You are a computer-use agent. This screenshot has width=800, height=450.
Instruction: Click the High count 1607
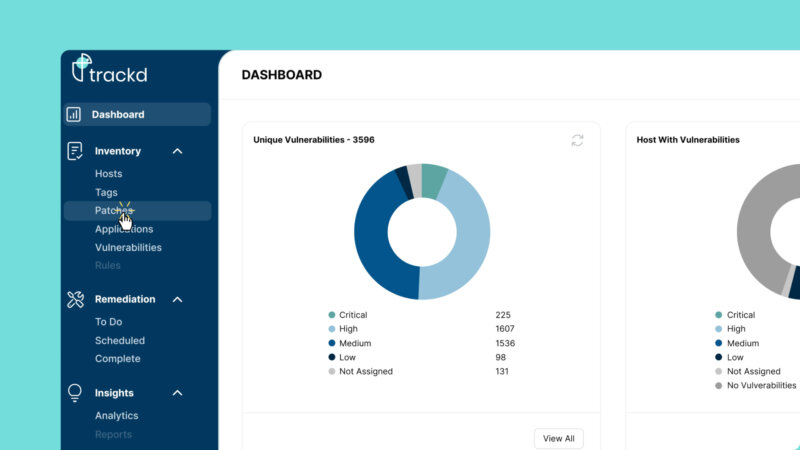[505, 329]
